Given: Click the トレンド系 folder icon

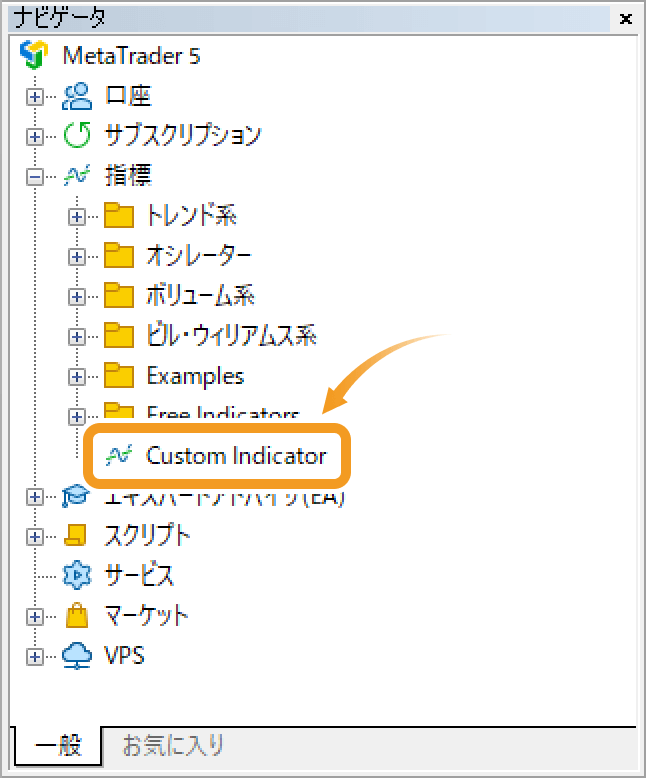Looking at the screenshot, I should coord(119,215).
